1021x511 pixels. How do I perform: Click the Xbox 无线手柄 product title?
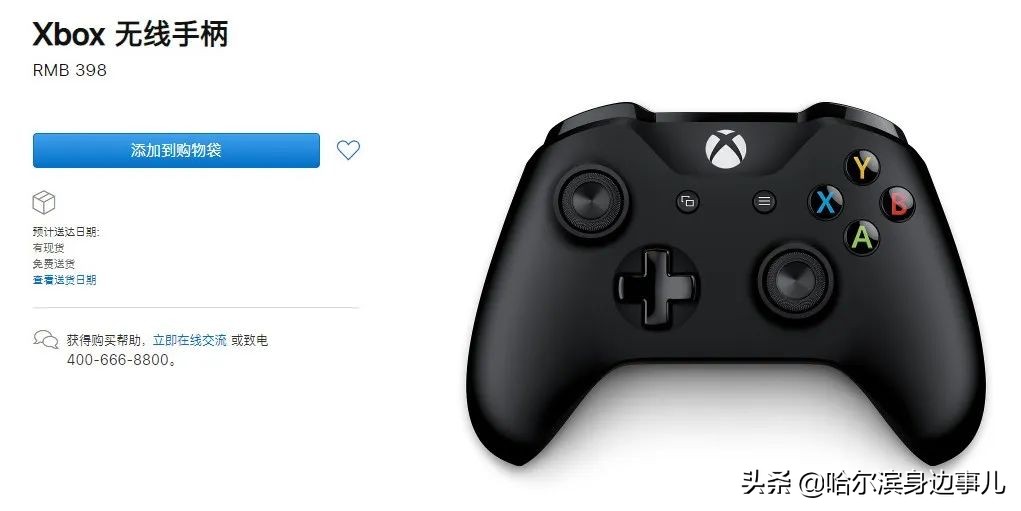point(130,34)
